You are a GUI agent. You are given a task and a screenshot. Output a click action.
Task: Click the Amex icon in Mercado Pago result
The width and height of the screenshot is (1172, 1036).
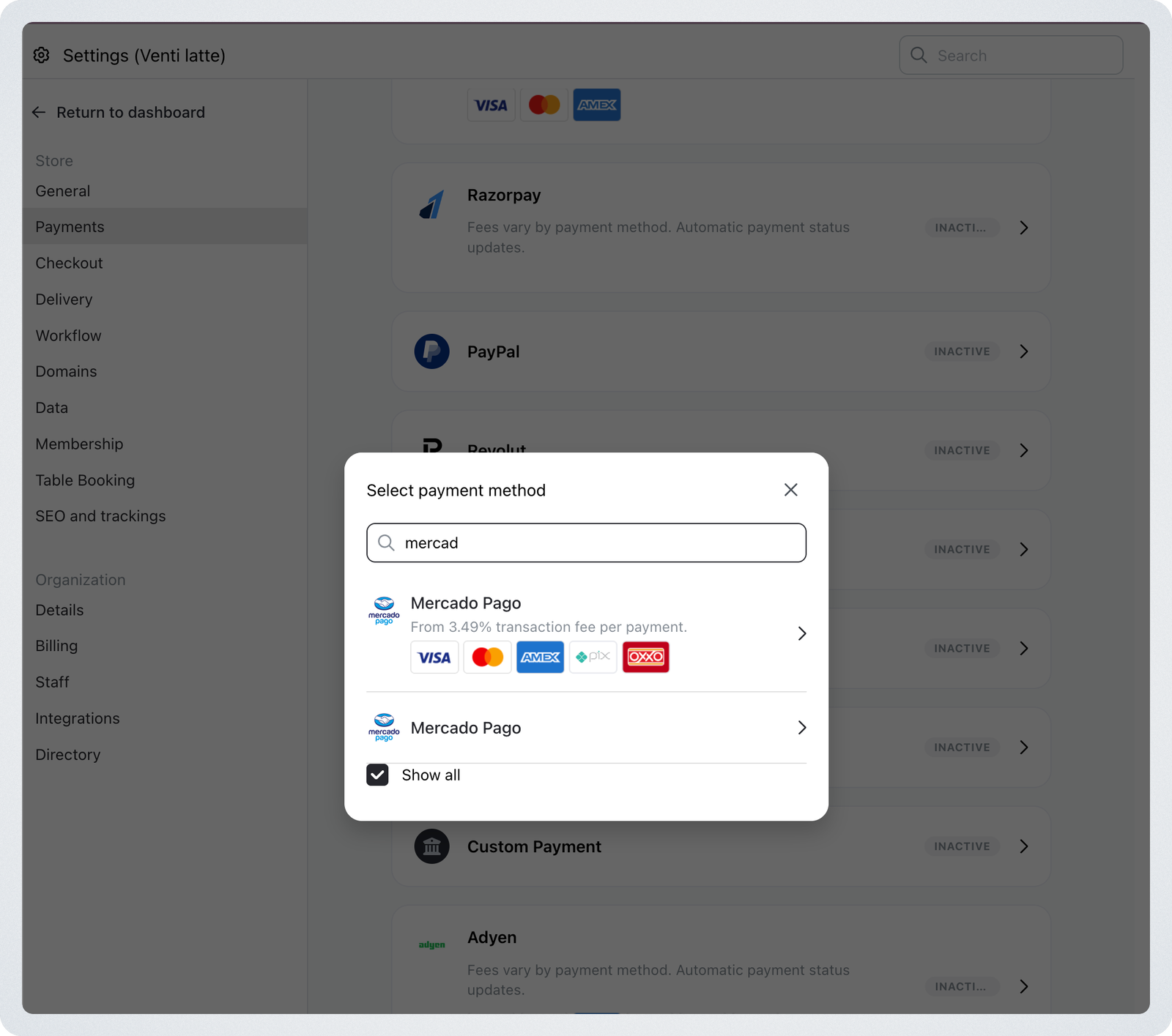[541, 657]
